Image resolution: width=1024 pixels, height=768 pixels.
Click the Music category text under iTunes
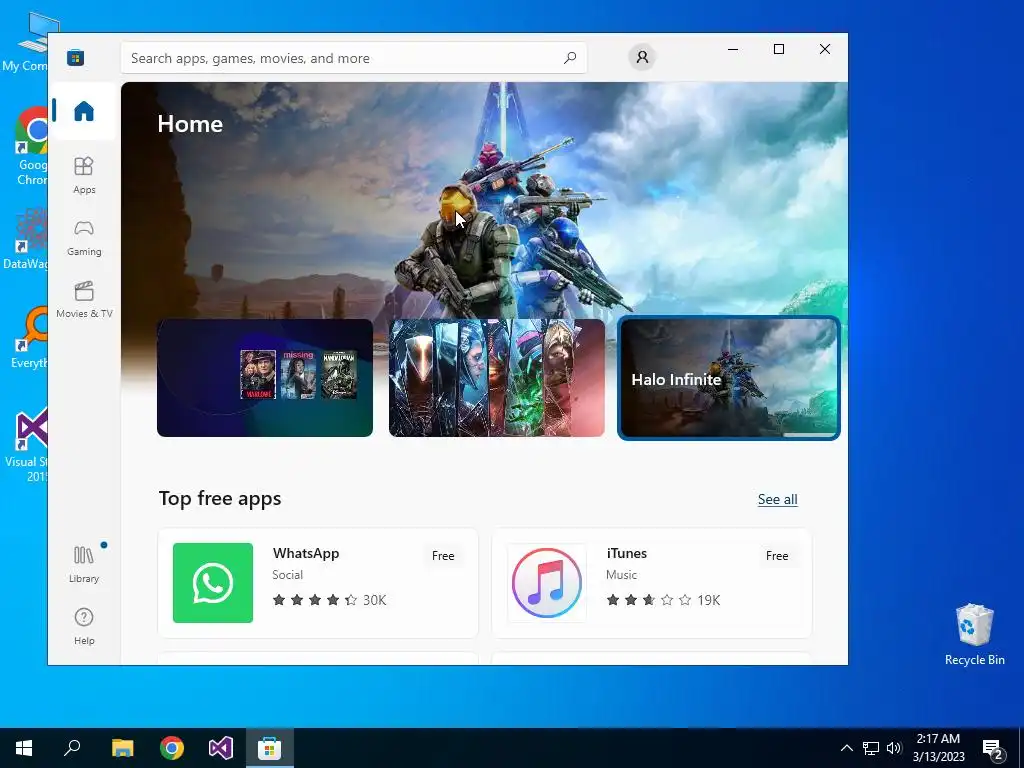621,575
